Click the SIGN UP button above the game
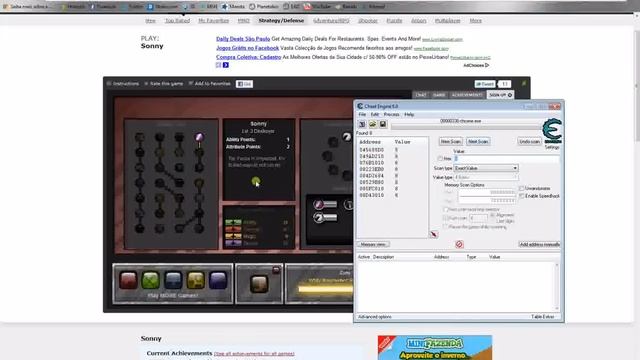 [x=500, y=95]
